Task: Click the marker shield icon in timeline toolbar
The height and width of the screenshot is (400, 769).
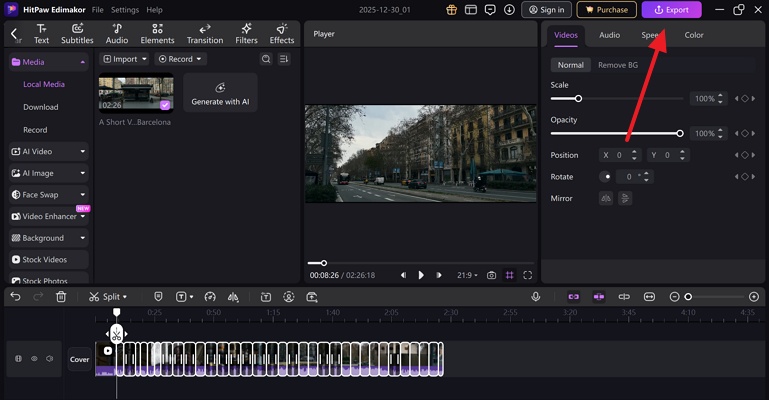Action: pos(158,297)
